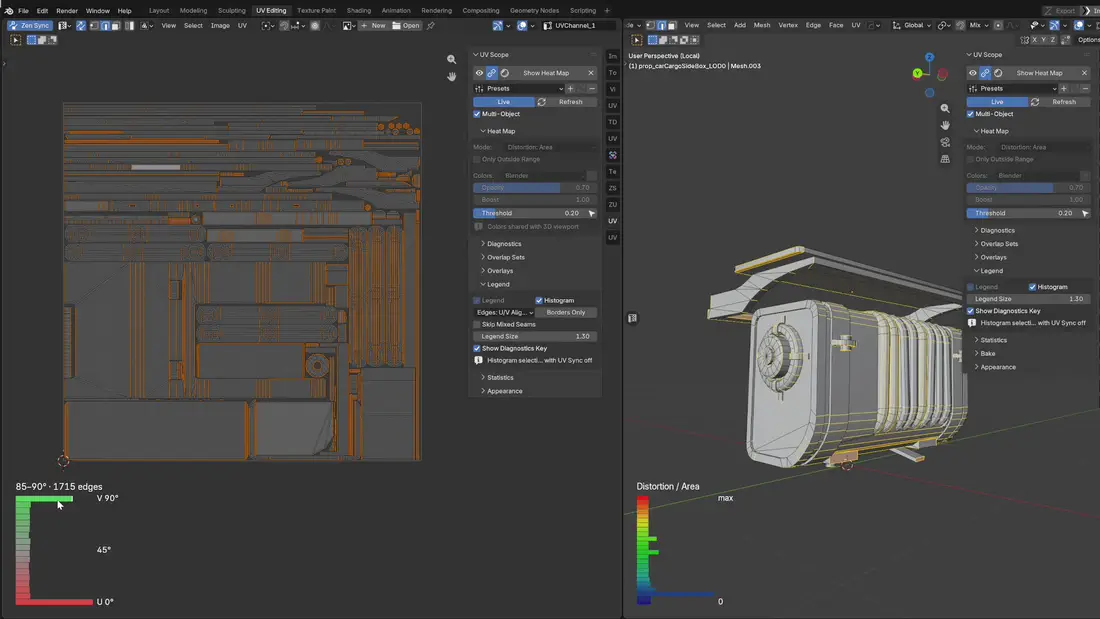Viewport: 1100px width, 619px height.
Task: Click the zoom magnifier icon in 3D viewport
Action: [x=945, y=109]
